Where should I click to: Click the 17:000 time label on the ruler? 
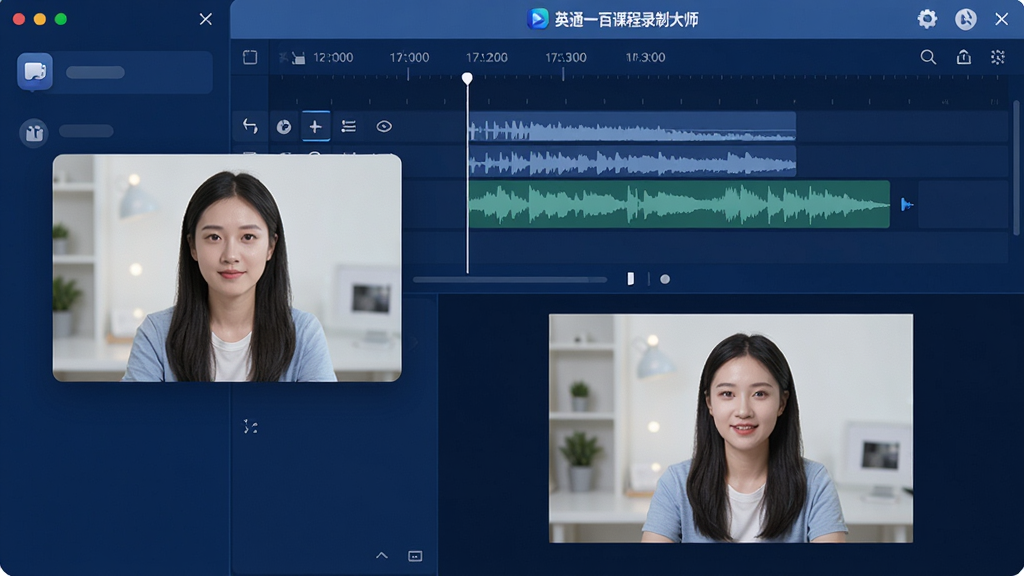click(x=409, y=57)
